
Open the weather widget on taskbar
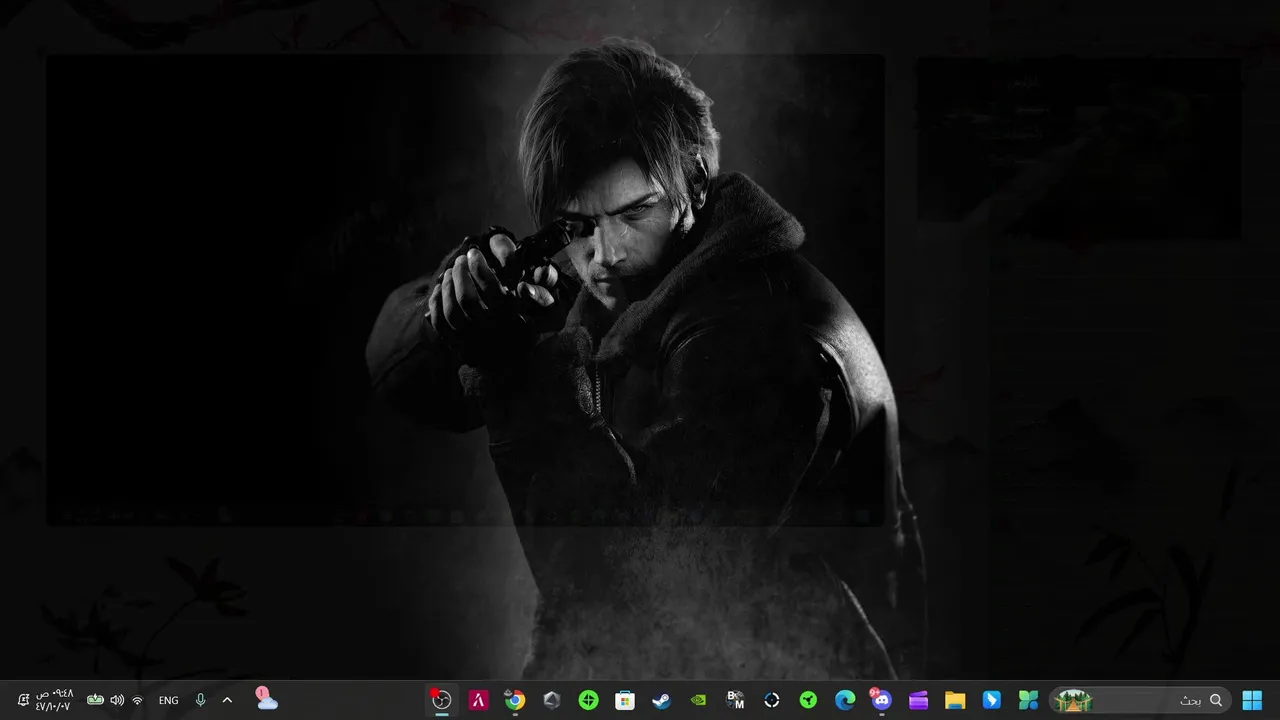(x=265, y=699)
